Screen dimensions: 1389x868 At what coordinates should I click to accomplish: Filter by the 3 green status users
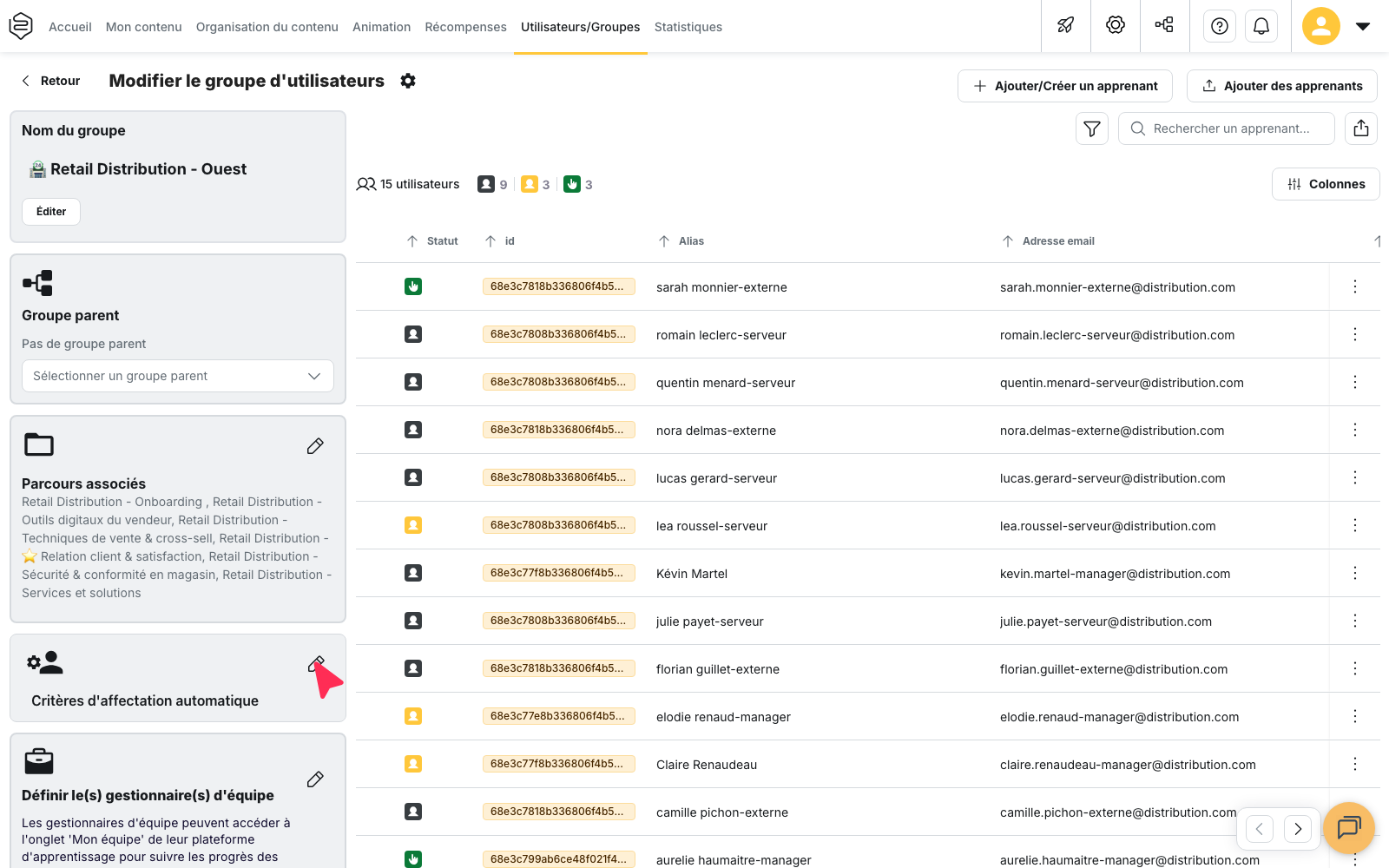pos(578,184)
